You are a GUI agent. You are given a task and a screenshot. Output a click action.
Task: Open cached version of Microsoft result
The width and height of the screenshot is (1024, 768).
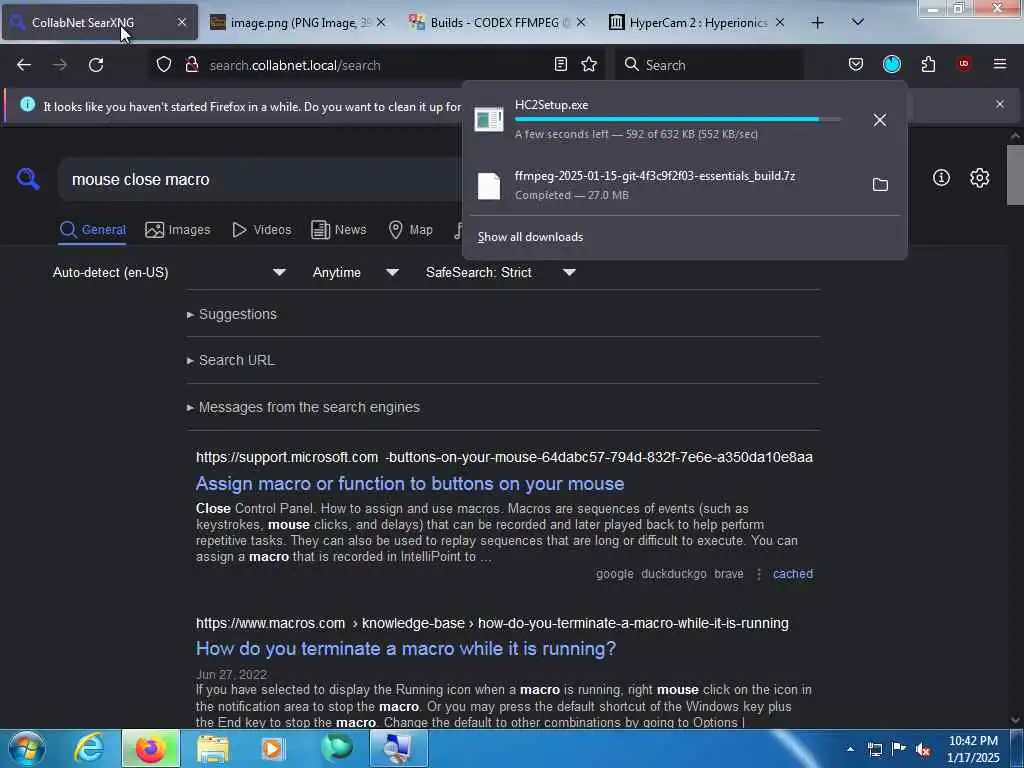pos(793,574)
